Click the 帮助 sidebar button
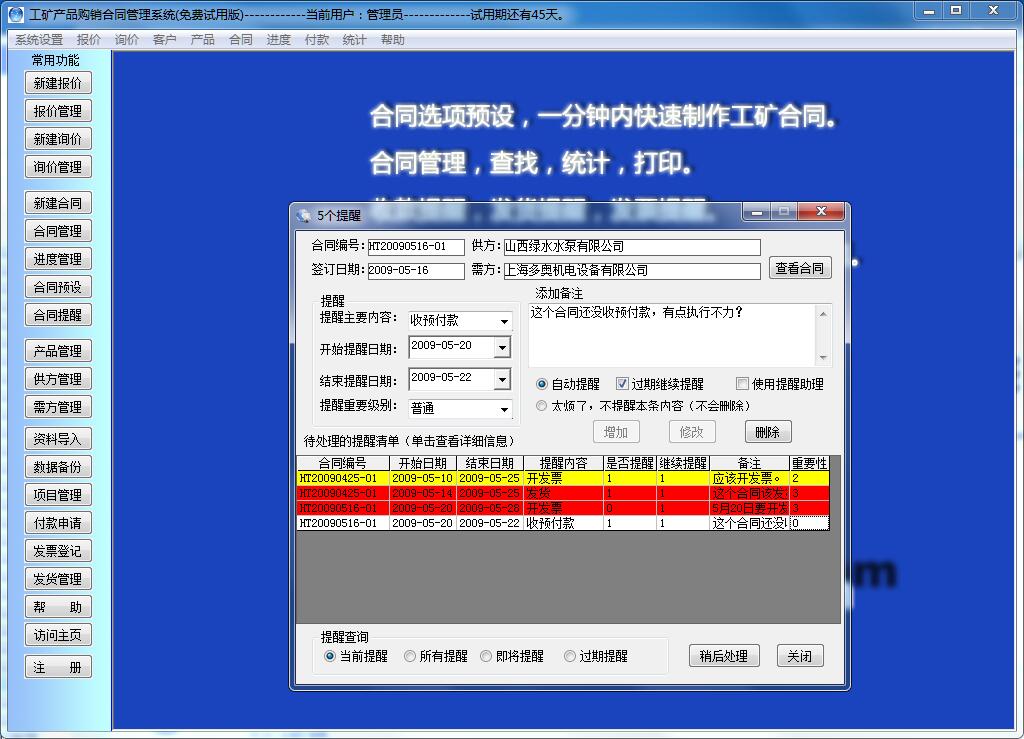1024x739 pixels. pos(58,607)
